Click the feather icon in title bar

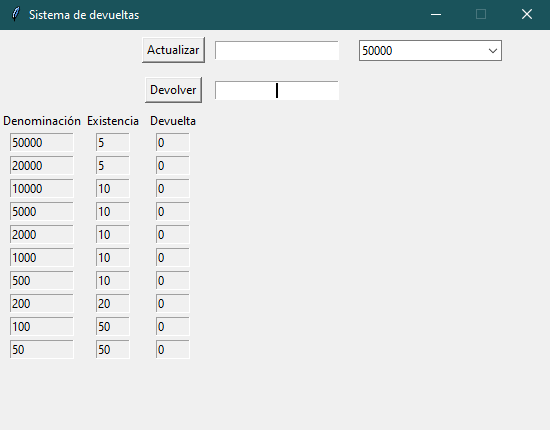pos(16,14)
